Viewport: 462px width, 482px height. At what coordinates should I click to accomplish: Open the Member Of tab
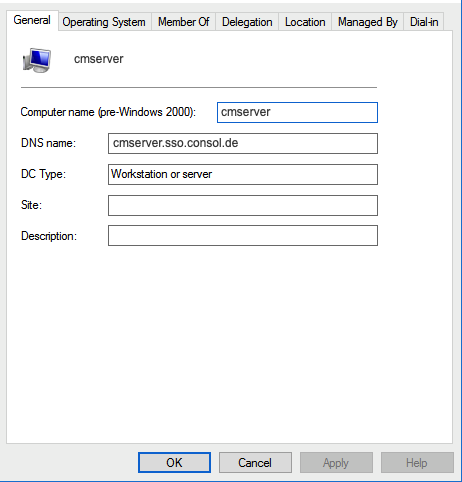[x=183, y=22]
